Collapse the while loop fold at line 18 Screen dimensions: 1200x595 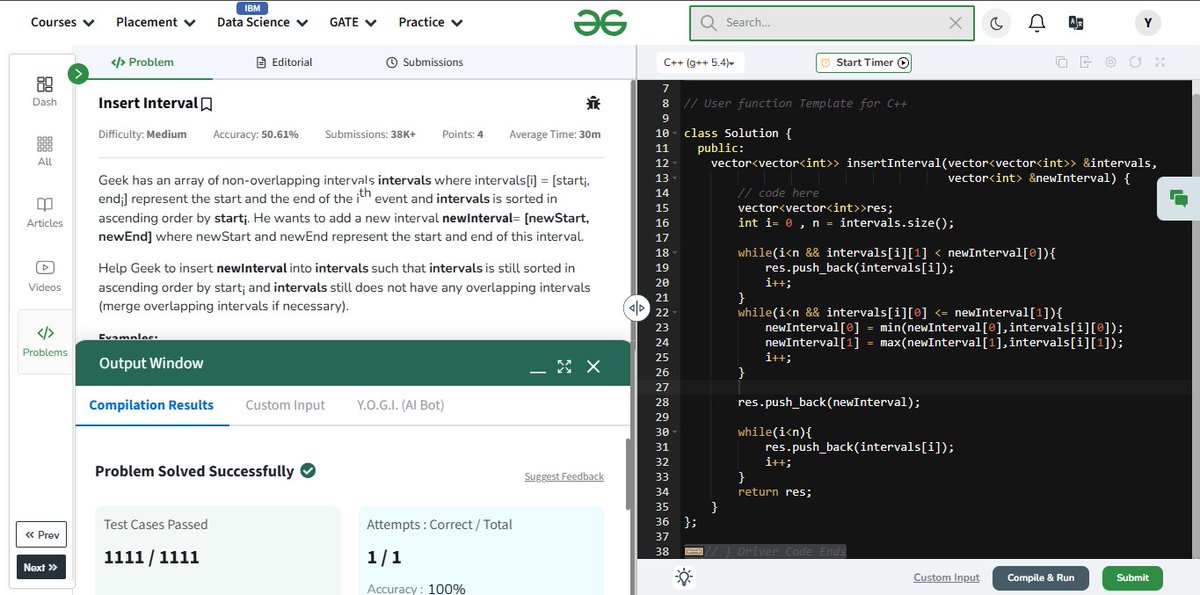(675, 253)
